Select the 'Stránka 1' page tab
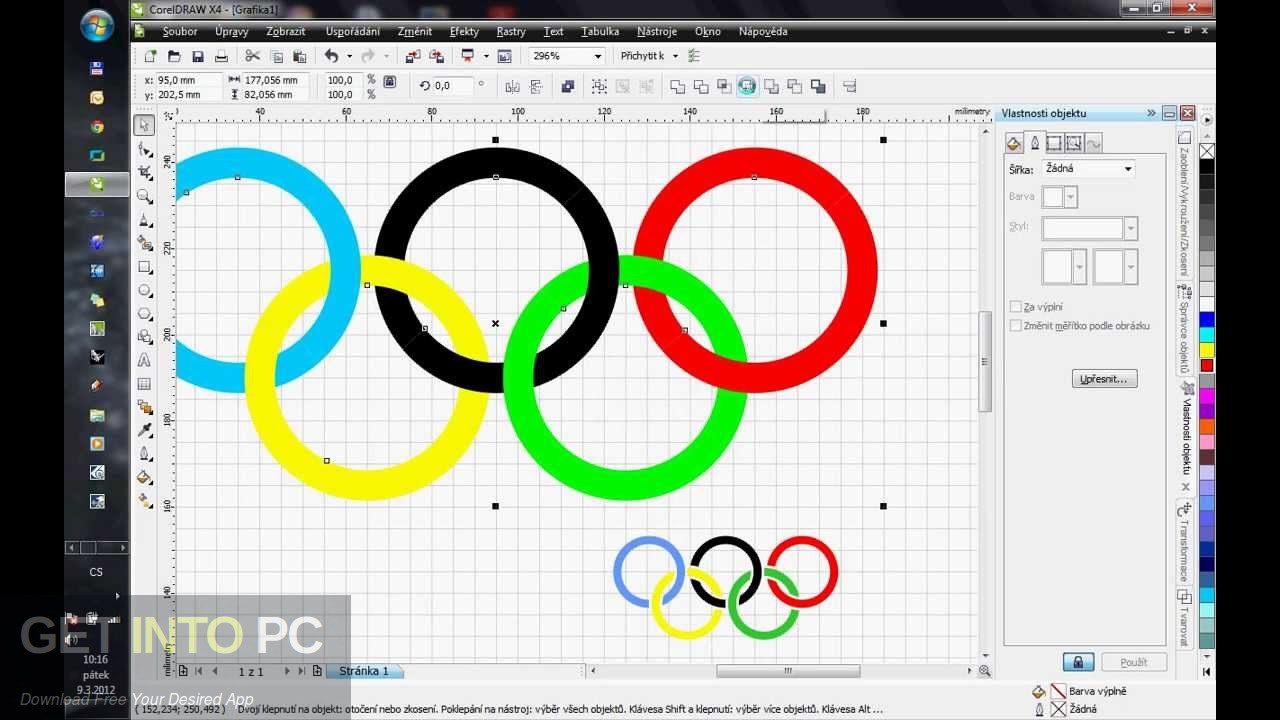The height and width of the screenshot is (720, 1280). [364, 671]
